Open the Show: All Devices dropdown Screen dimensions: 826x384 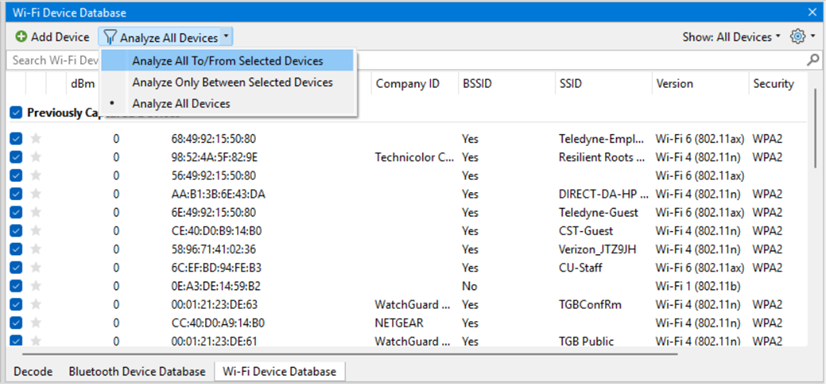pos(731,37)
